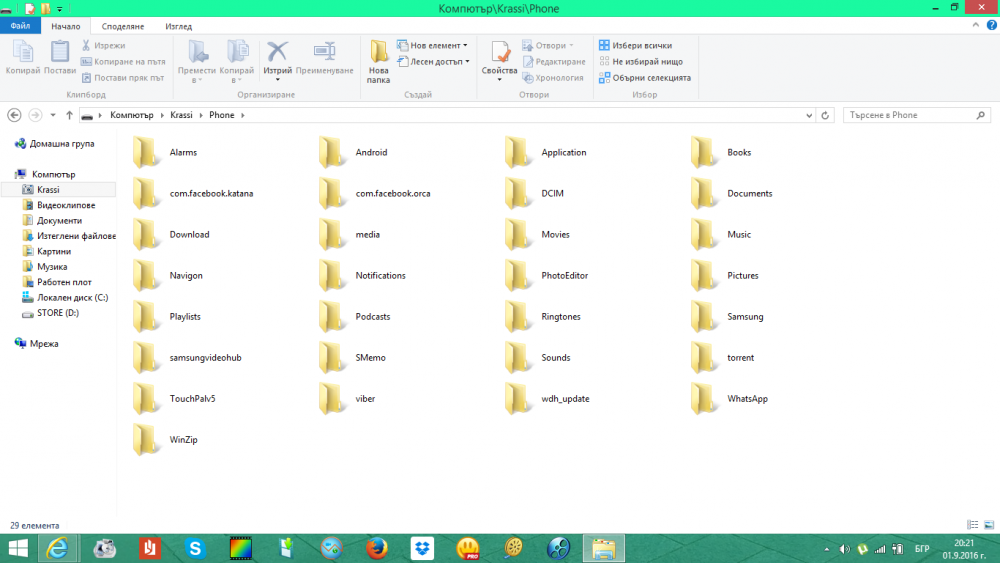Click Хронология (History) in the ribbon
This screenshot has height=563, width=1000.
[552, 78]
